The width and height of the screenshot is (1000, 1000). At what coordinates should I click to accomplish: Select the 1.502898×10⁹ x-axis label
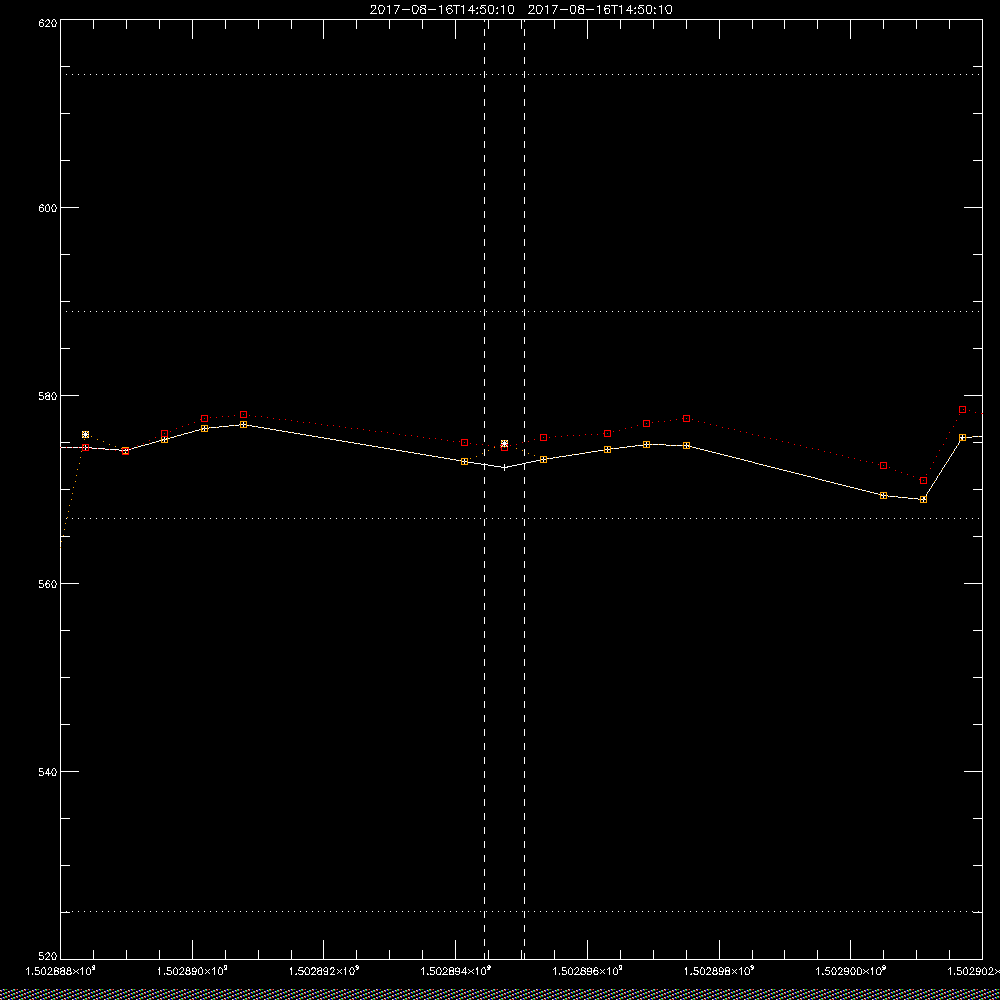[x=719, y=971]
